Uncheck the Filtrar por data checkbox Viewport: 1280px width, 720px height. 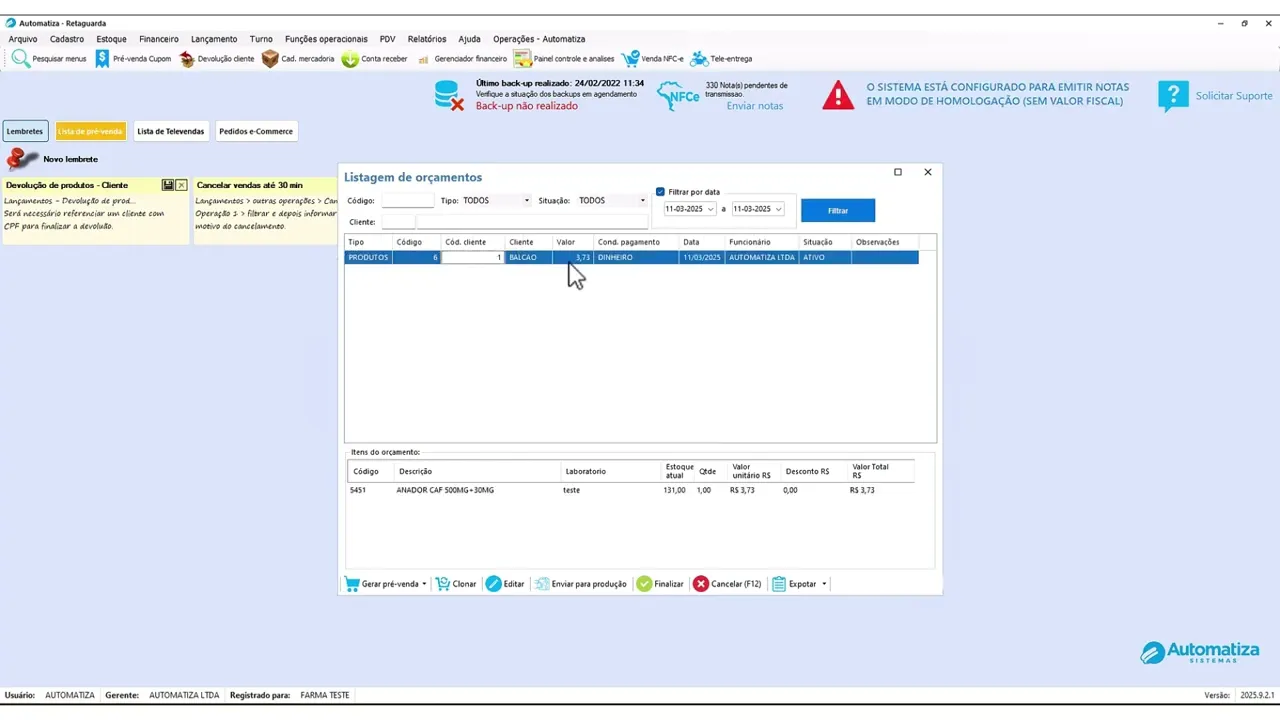tap(660, 192)
